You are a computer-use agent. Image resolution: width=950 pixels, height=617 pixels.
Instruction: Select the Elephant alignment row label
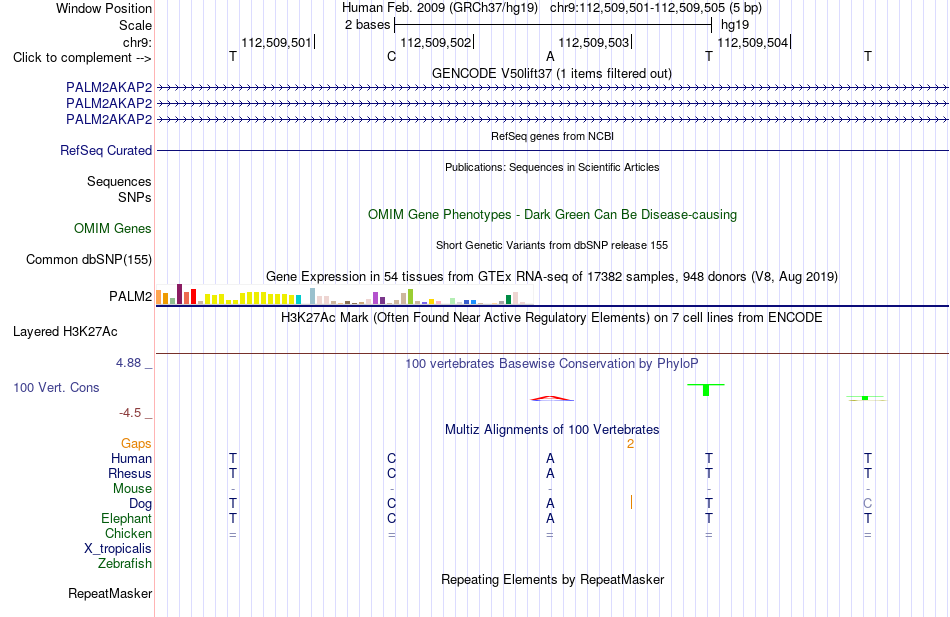(127, 519)
